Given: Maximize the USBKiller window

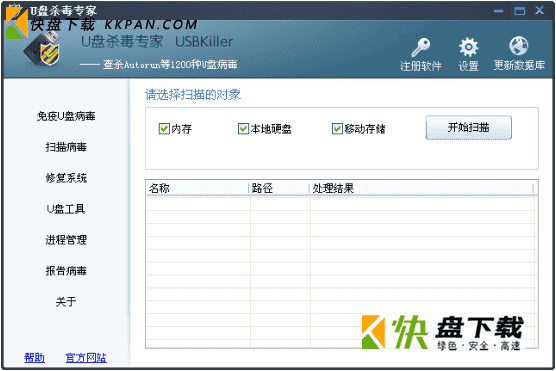Looking at the screenshot, I should 519,11.
